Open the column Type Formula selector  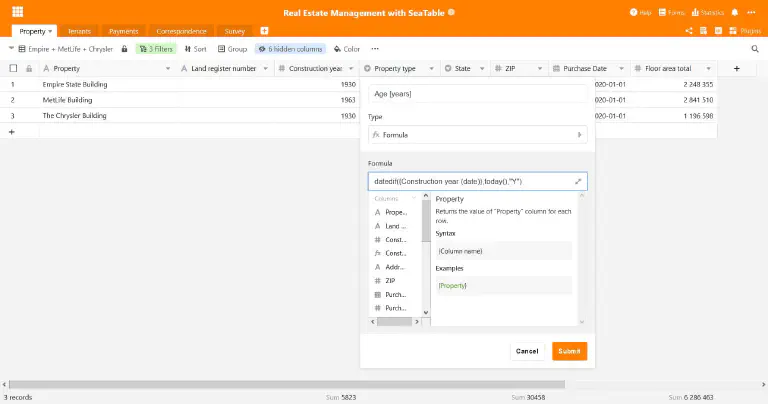478,135
